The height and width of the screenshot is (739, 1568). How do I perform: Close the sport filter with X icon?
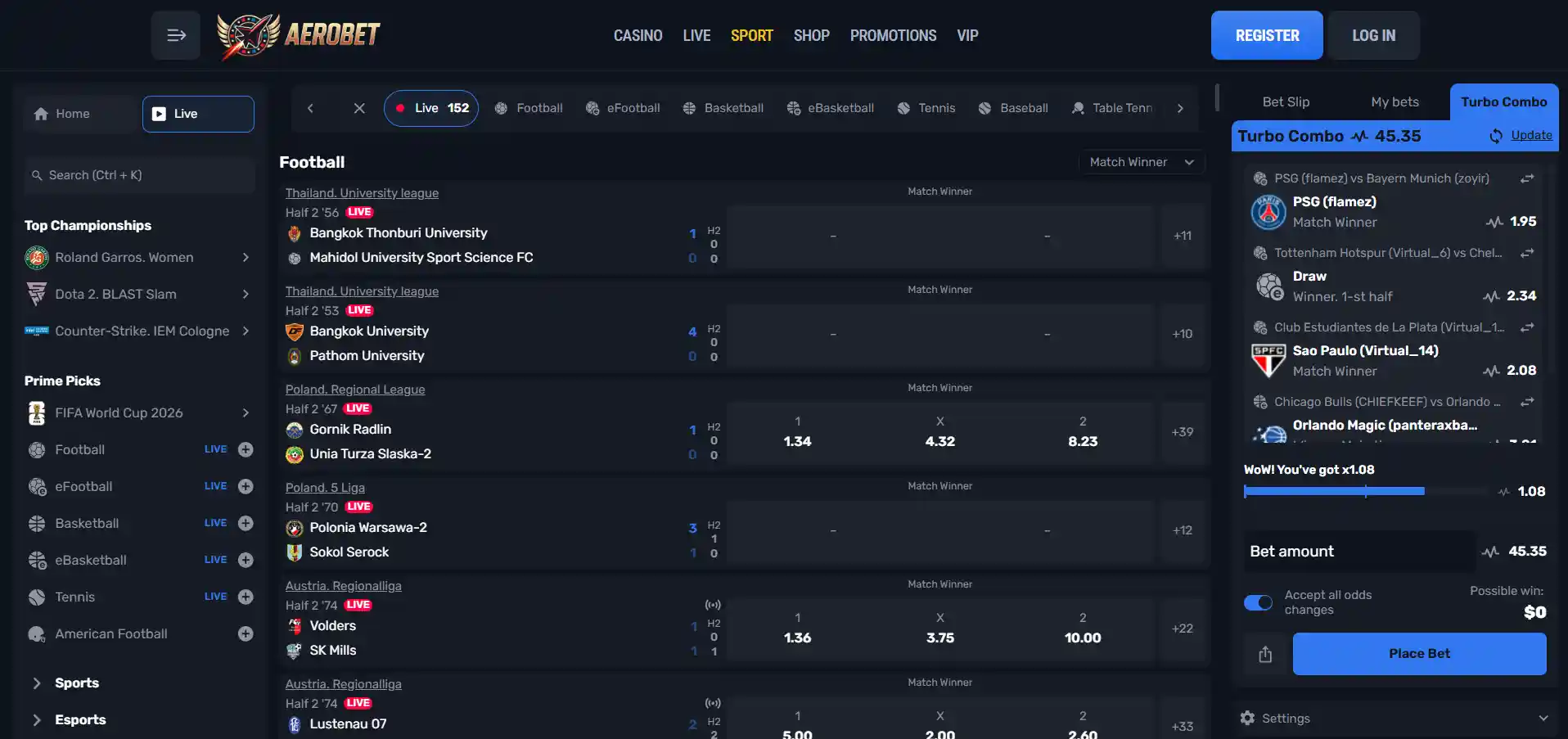point(359,108)
